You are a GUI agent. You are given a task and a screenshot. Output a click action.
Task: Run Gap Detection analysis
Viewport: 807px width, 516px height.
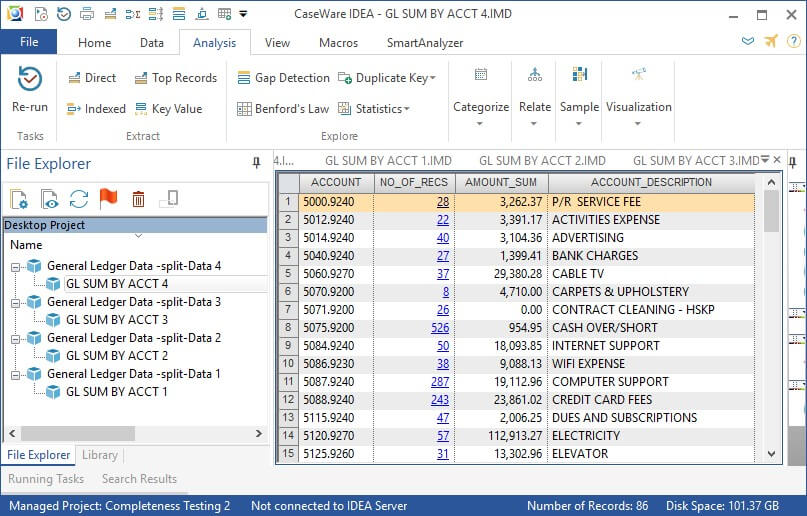click(283, 78)
